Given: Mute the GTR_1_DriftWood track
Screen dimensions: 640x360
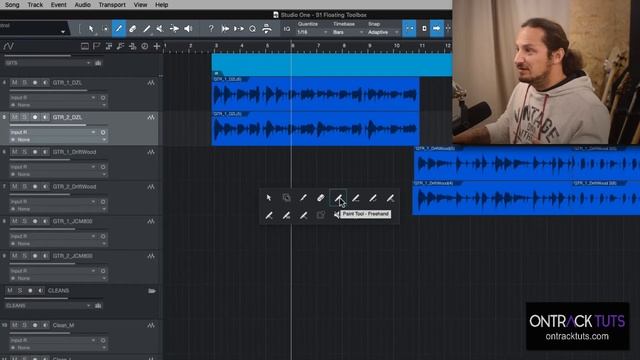Looking at the screenshot, I should tap(14, 152).
